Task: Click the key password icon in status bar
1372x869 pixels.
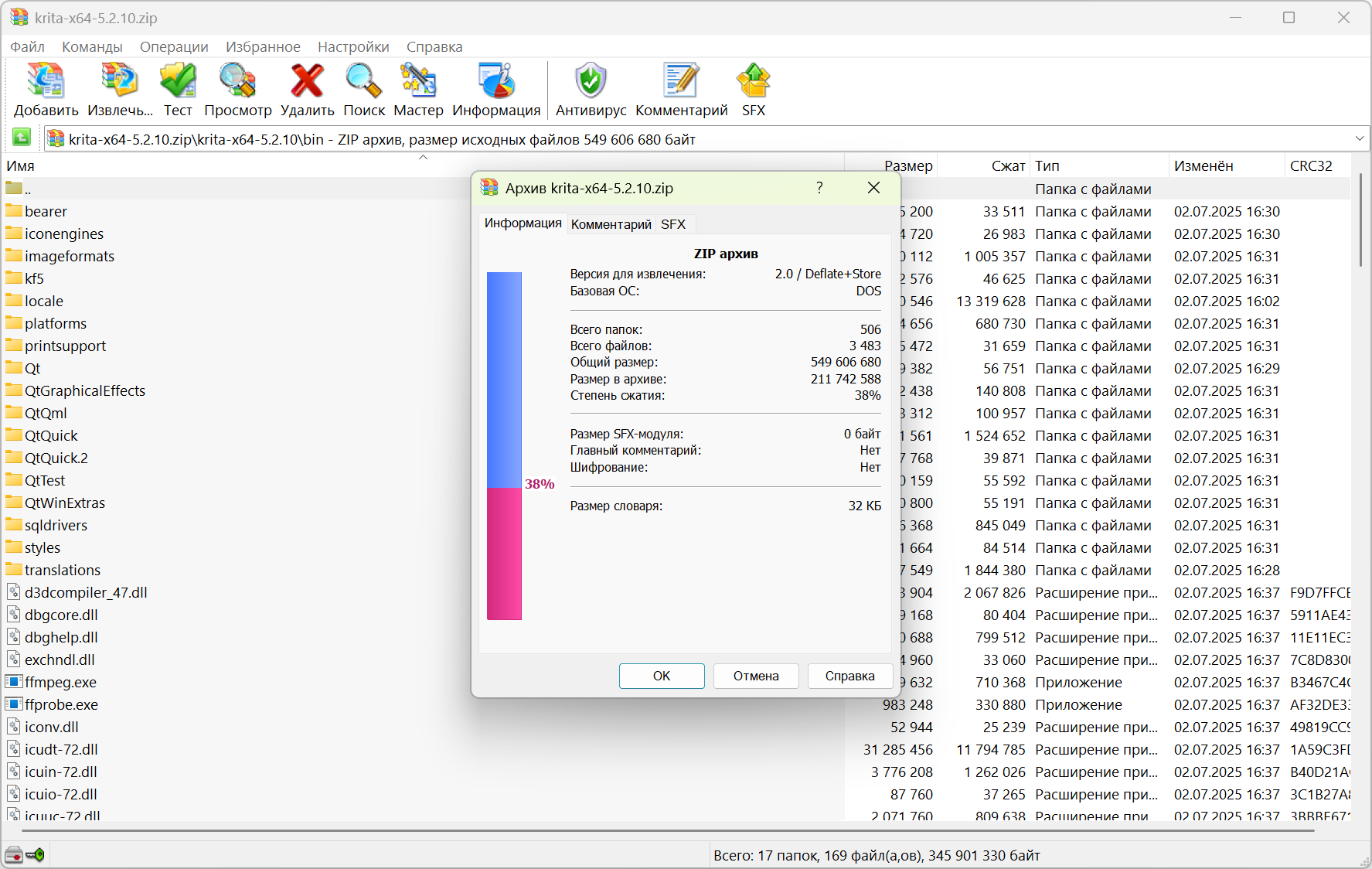Action: (x=35, y=855)
